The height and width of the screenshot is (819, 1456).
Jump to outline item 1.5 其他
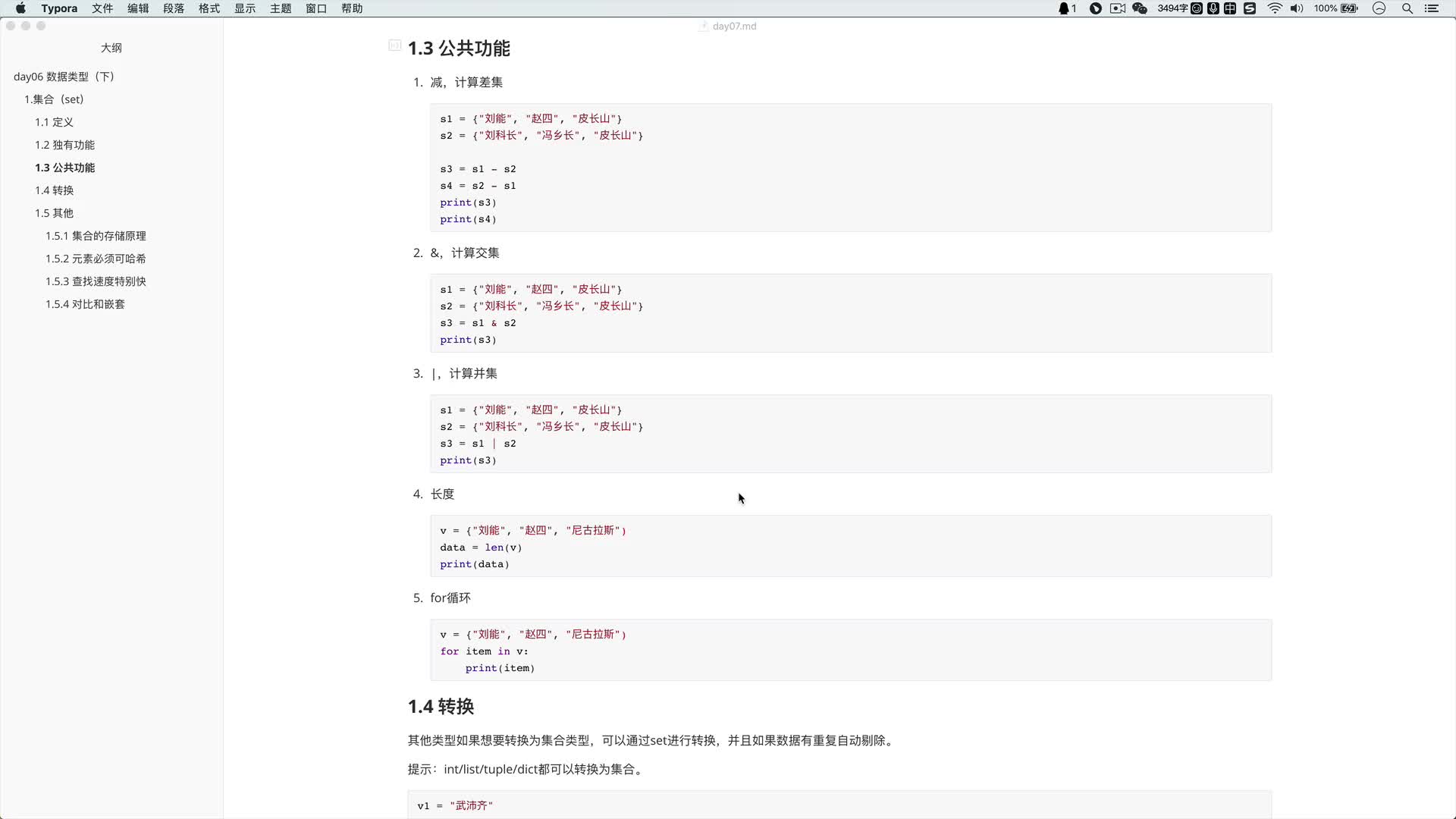54,213
